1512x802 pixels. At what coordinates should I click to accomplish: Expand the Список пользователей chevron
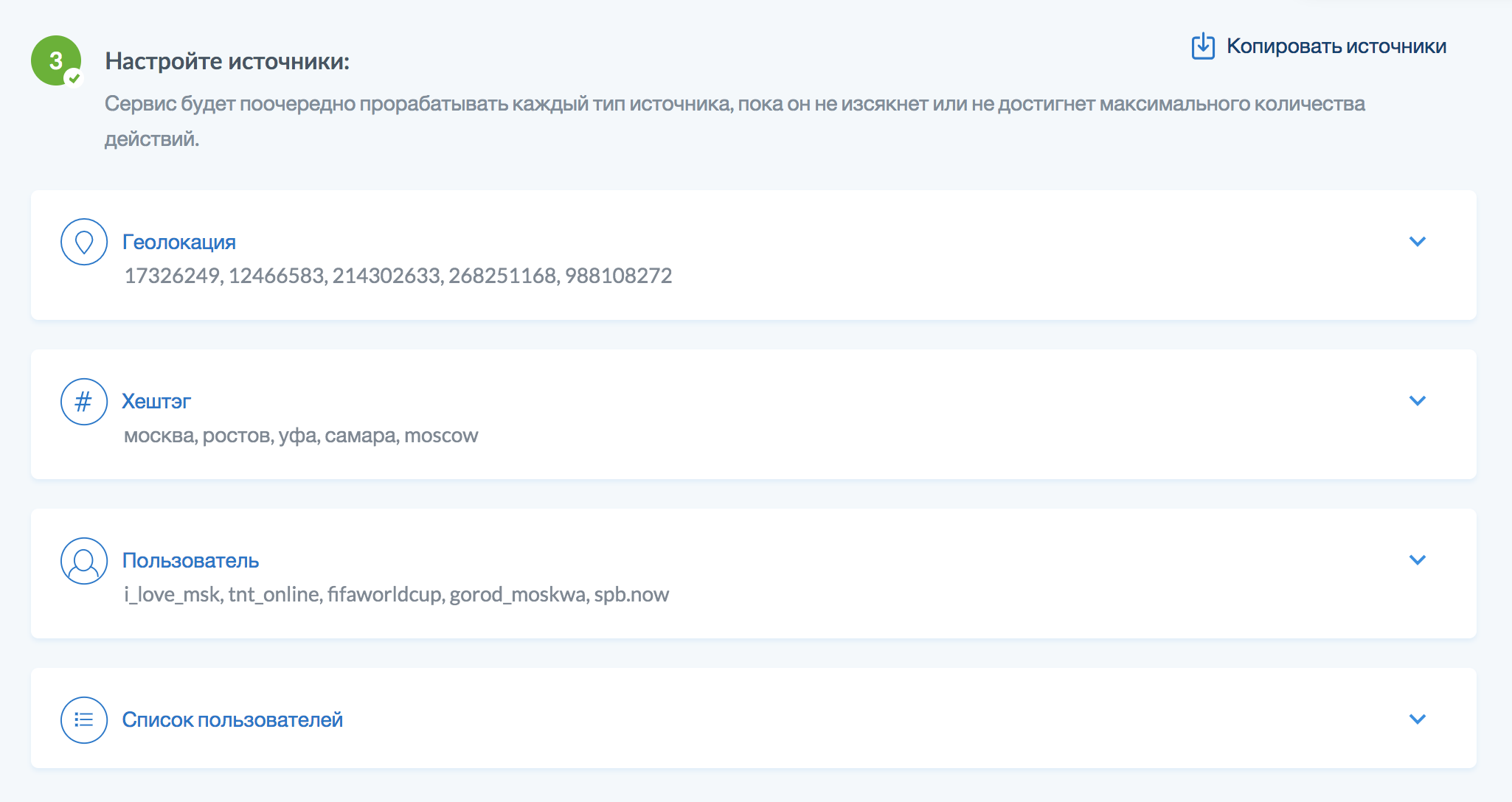point(1417,719)
